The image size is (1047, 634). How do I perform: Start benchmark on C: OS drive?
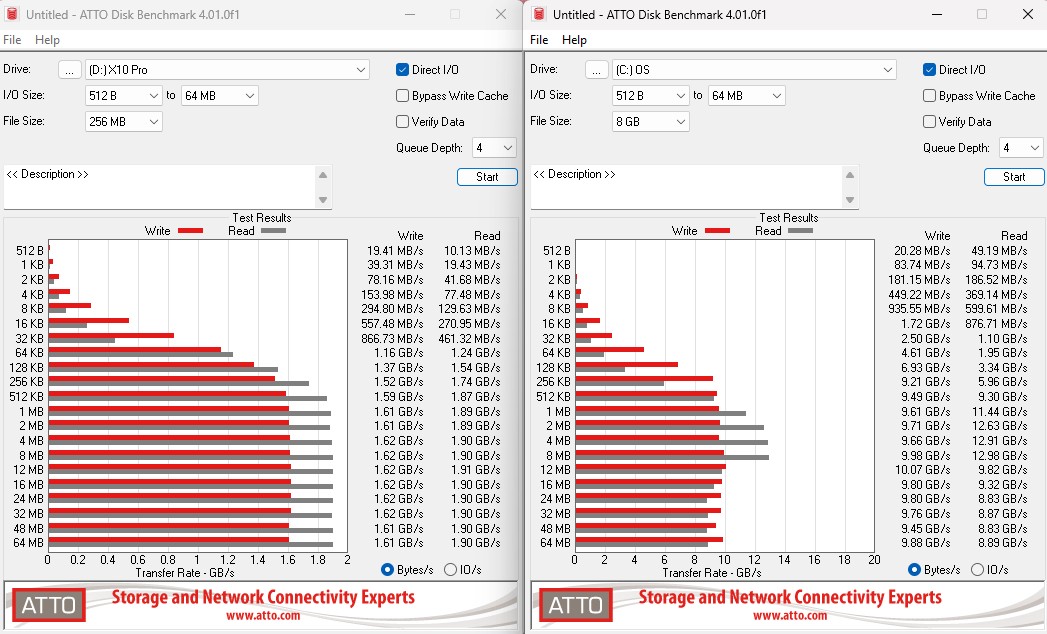point(1014,177)
